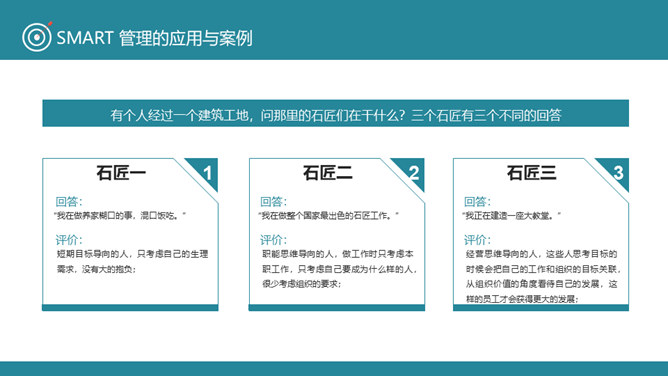Click the "回答:" label in 石匠一 card
This screenshot has height=376, width=668.
69,201
